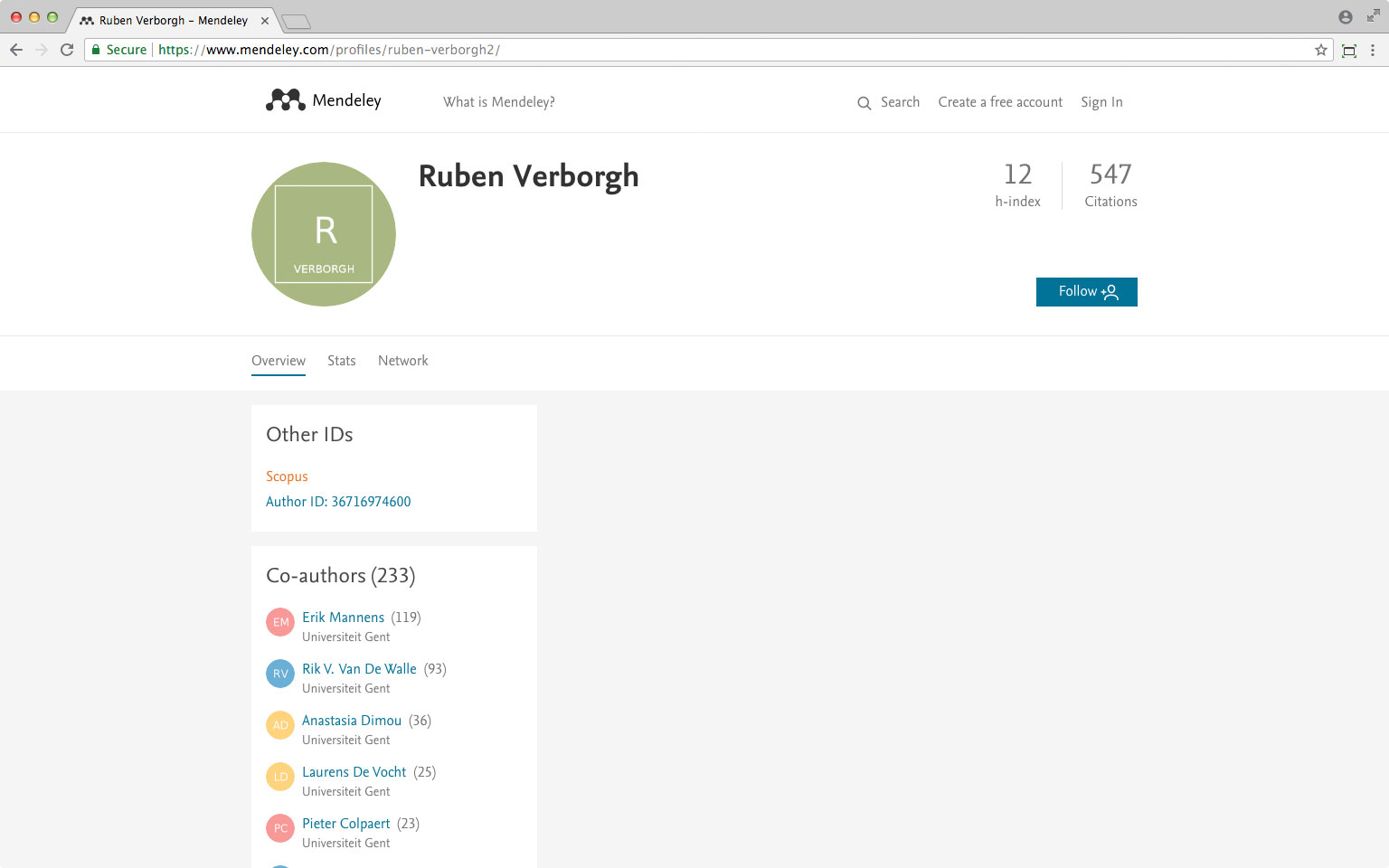Click the Co-authors (233) heading
1389x868 pixels.
pos(341,576)
